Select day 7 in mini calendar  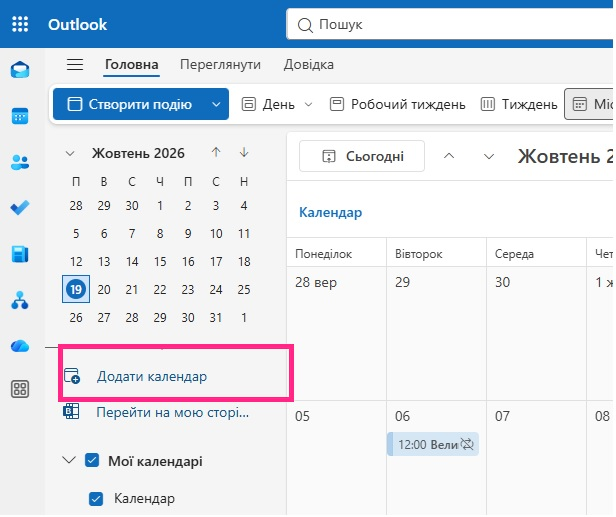coord(132,234)
